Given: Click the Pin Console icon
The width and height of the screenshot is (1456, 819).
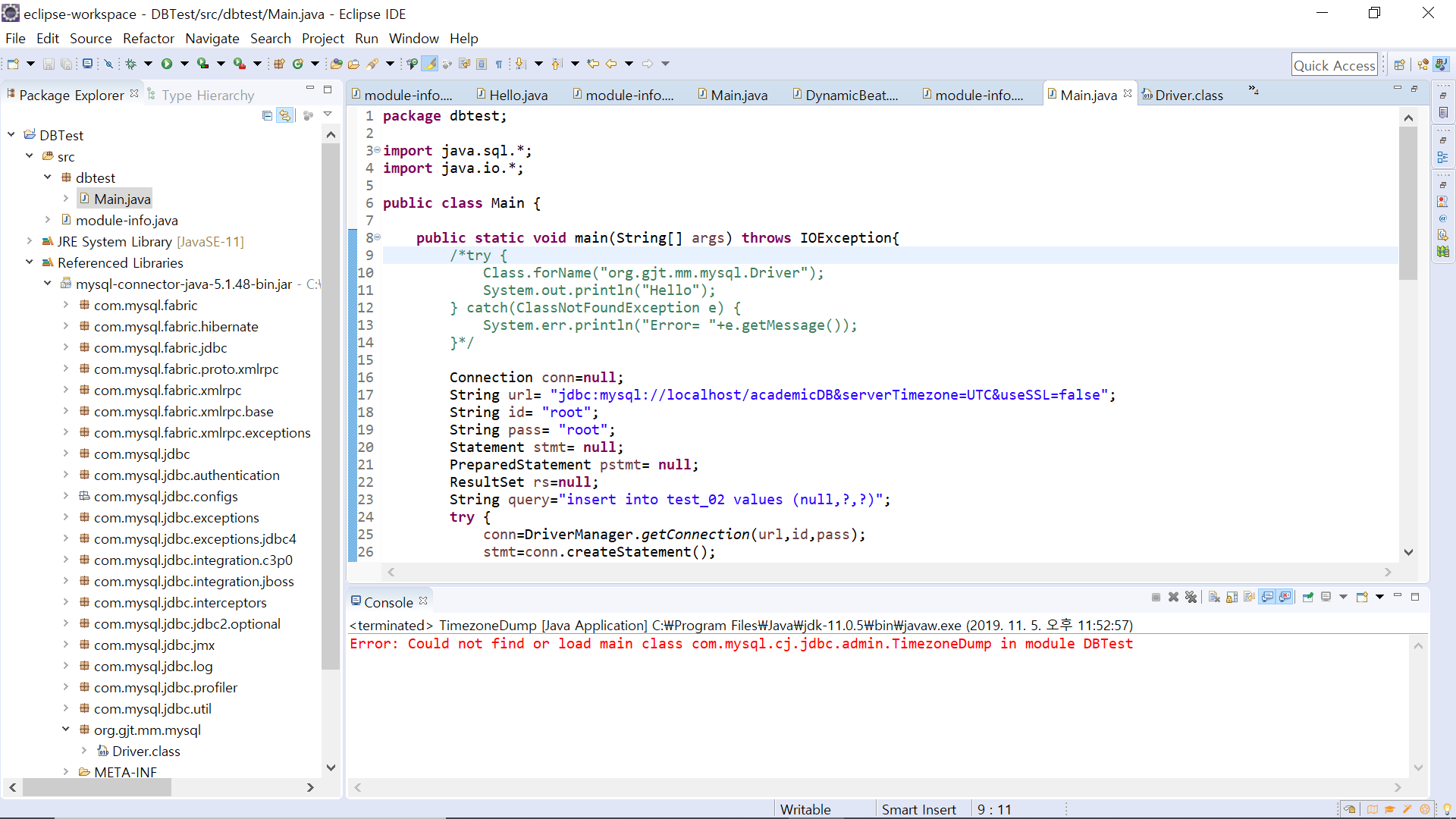Looking at the screenshot, I should (1308, 597).
